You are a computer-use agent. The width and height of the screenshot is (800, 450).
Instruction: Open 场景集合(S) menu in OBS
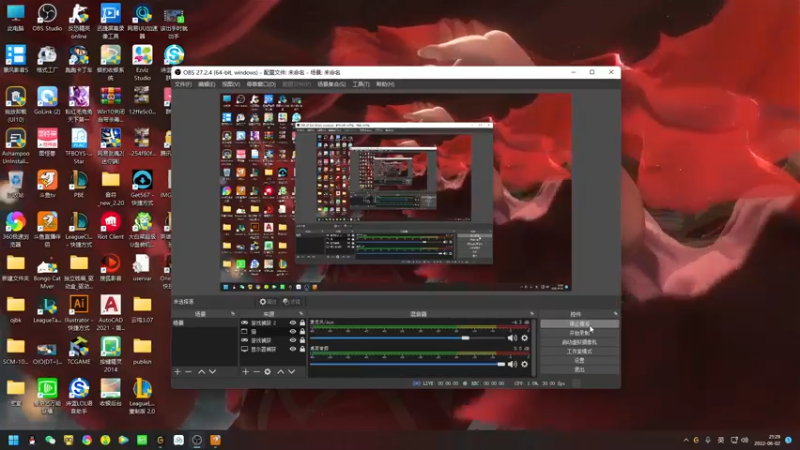(x=332, y=84)
